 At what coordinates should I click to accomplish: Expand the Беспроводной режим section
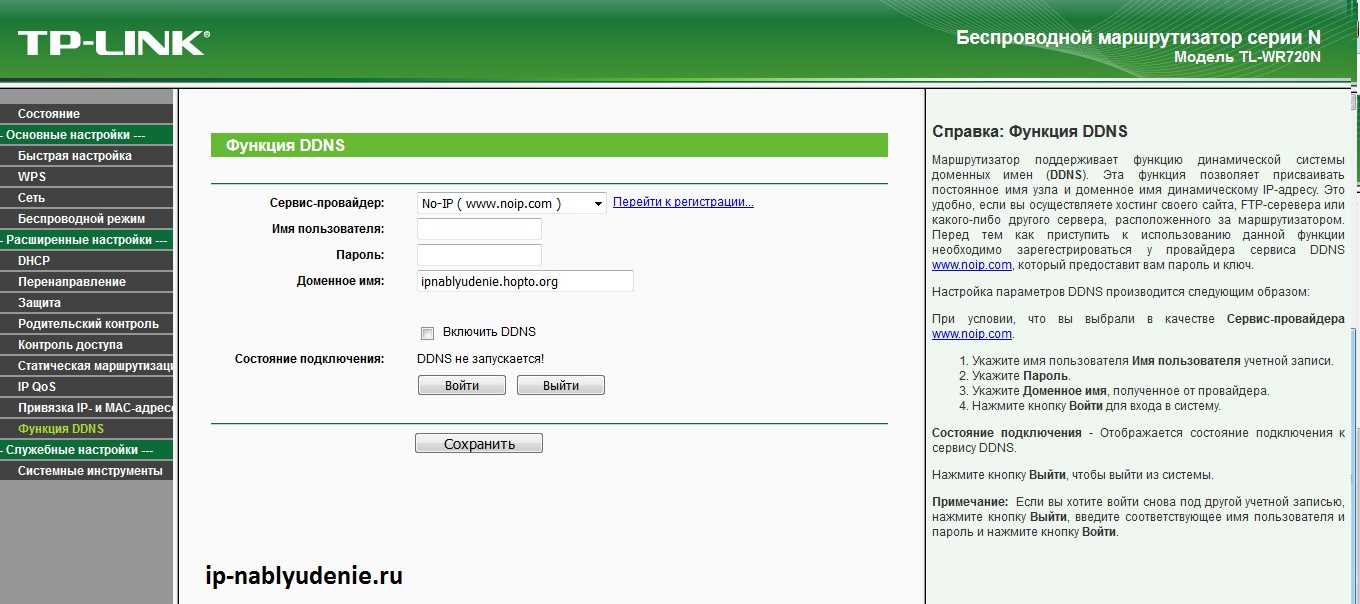coord(81,219)
